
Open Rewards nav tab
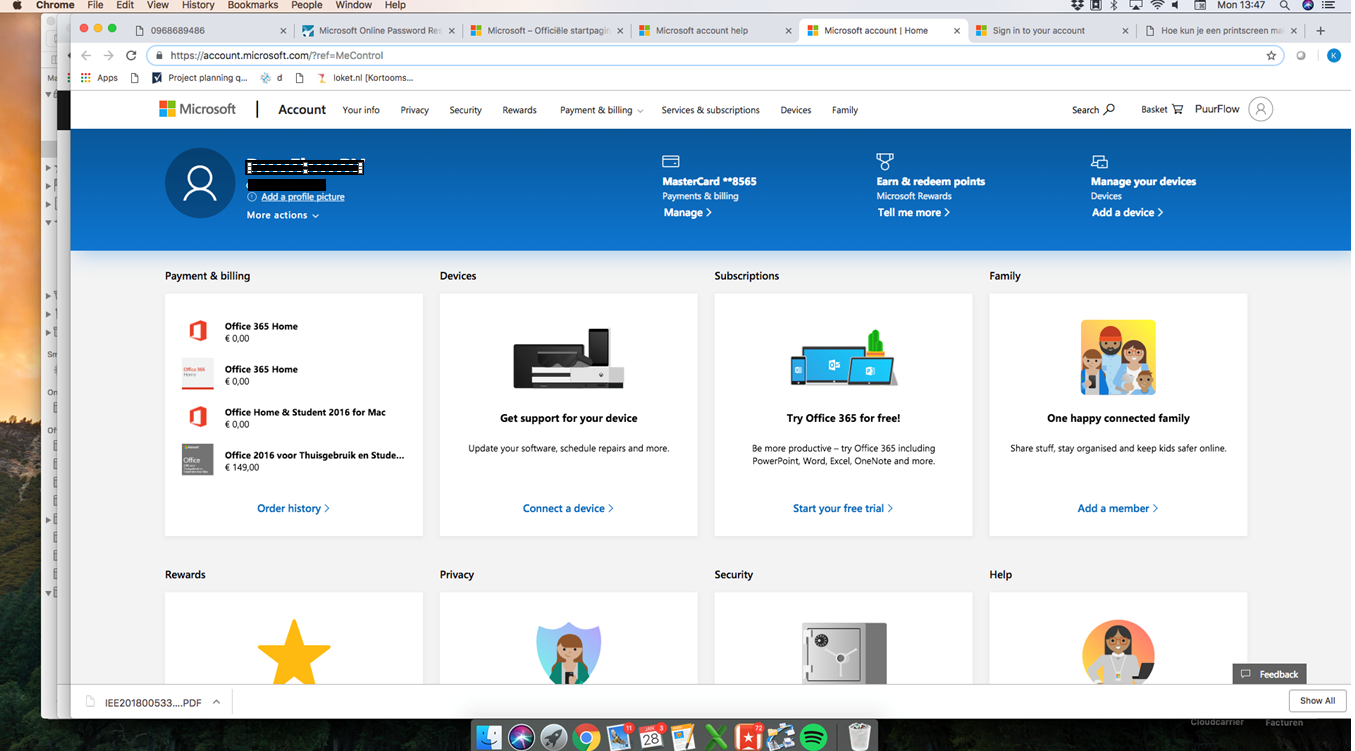pyautogui.click(x=519, y=110)
